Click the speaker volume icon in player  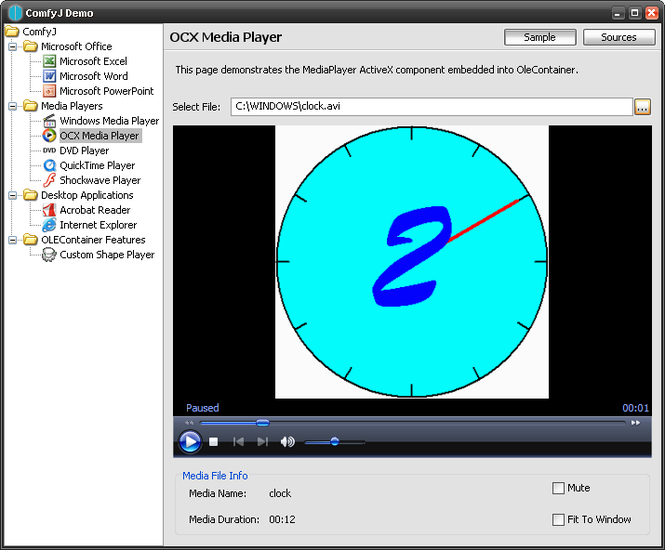[x=288, y=442]
